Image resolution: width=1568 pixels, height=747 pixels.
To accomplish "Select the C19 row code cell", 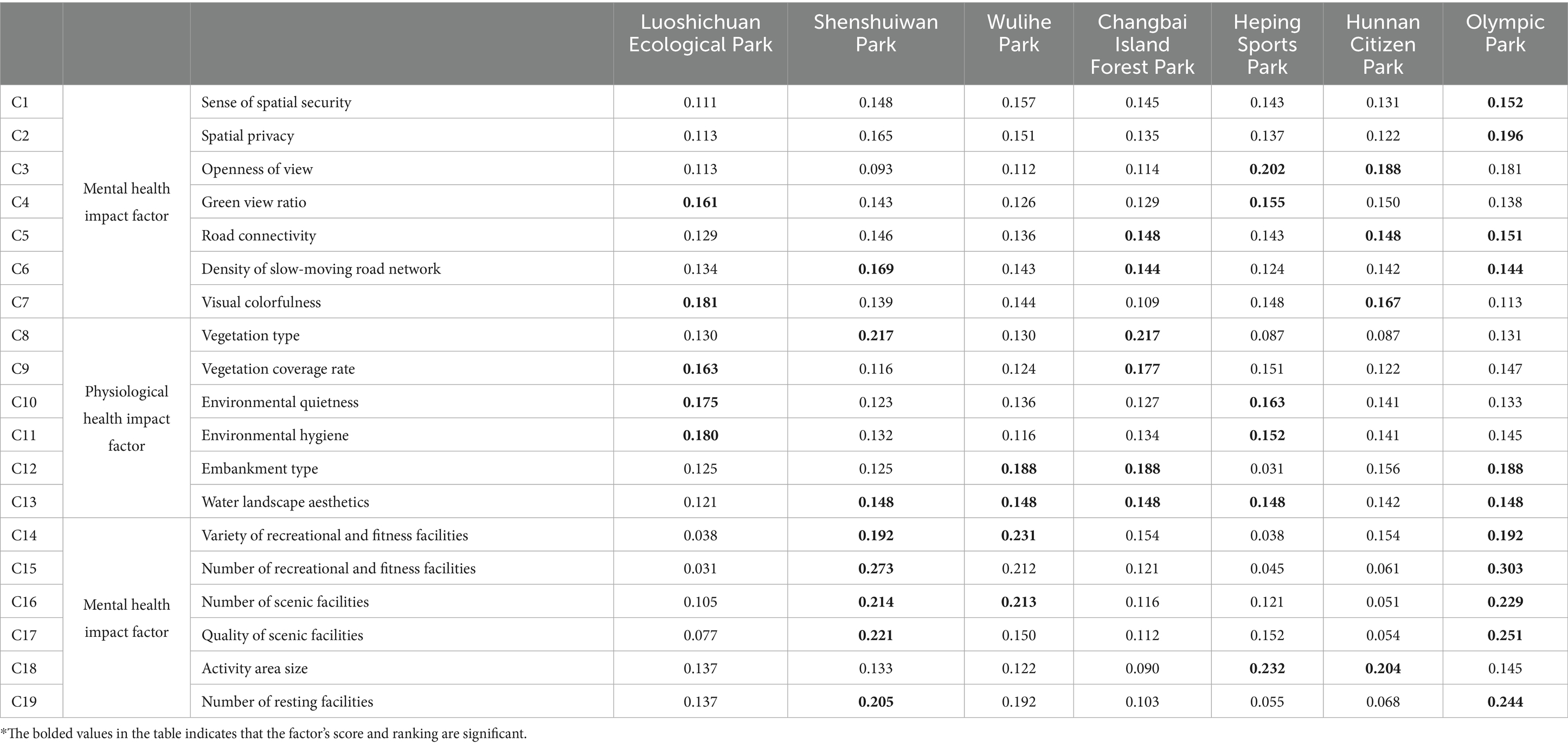I will tap(24, 702).
